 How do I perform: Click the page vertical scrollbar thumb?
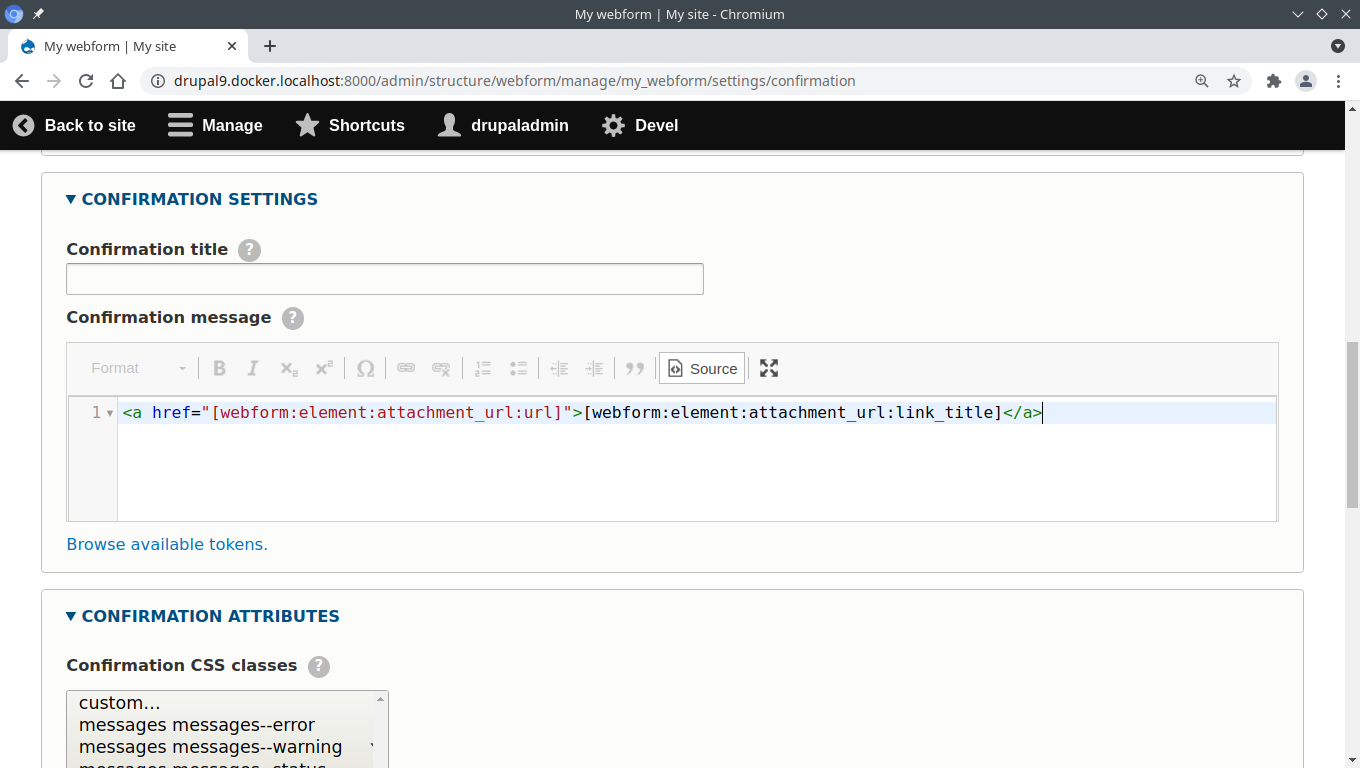(1353, 426)
